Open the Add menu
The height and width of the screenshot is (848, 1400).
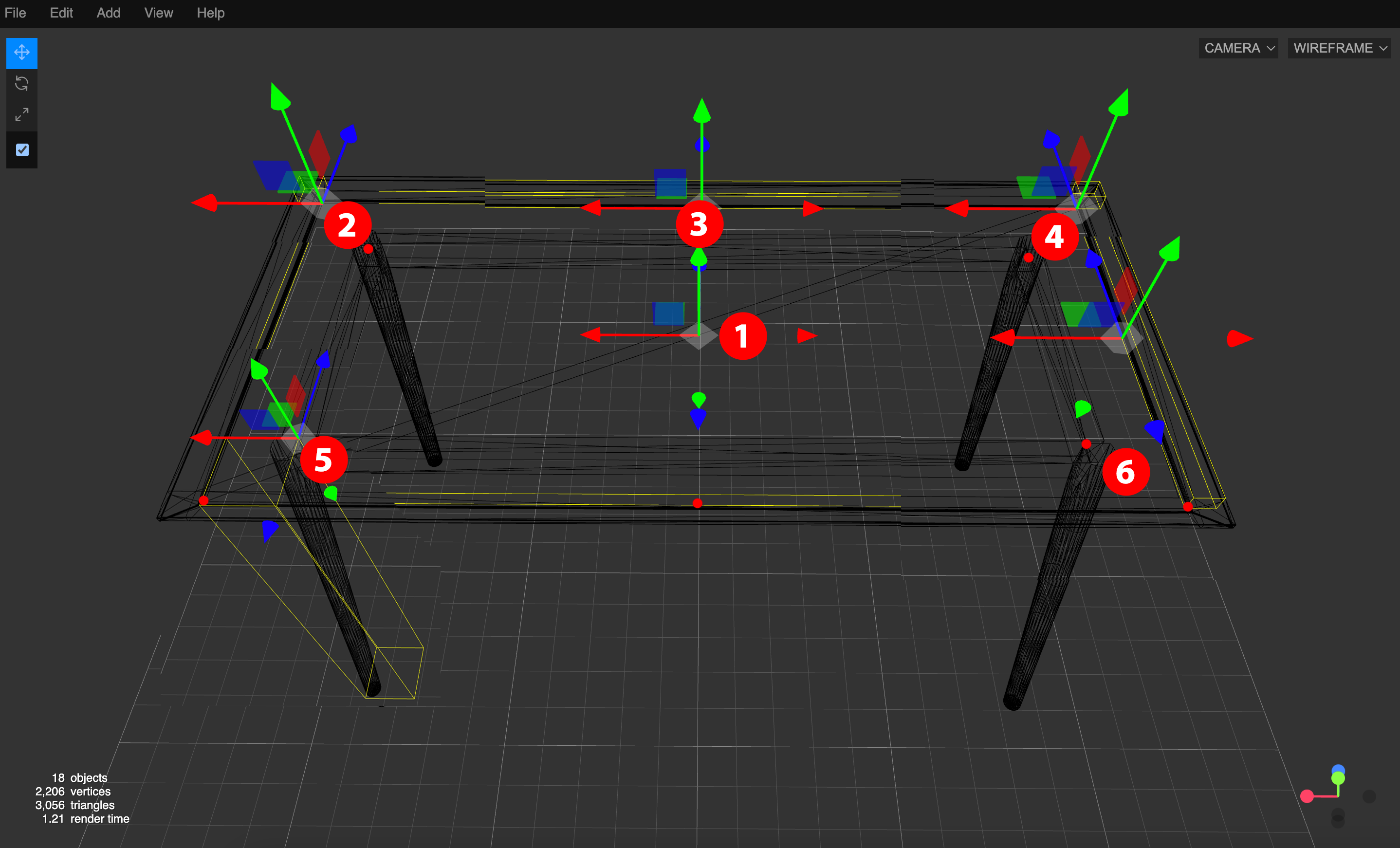point(108,13)
